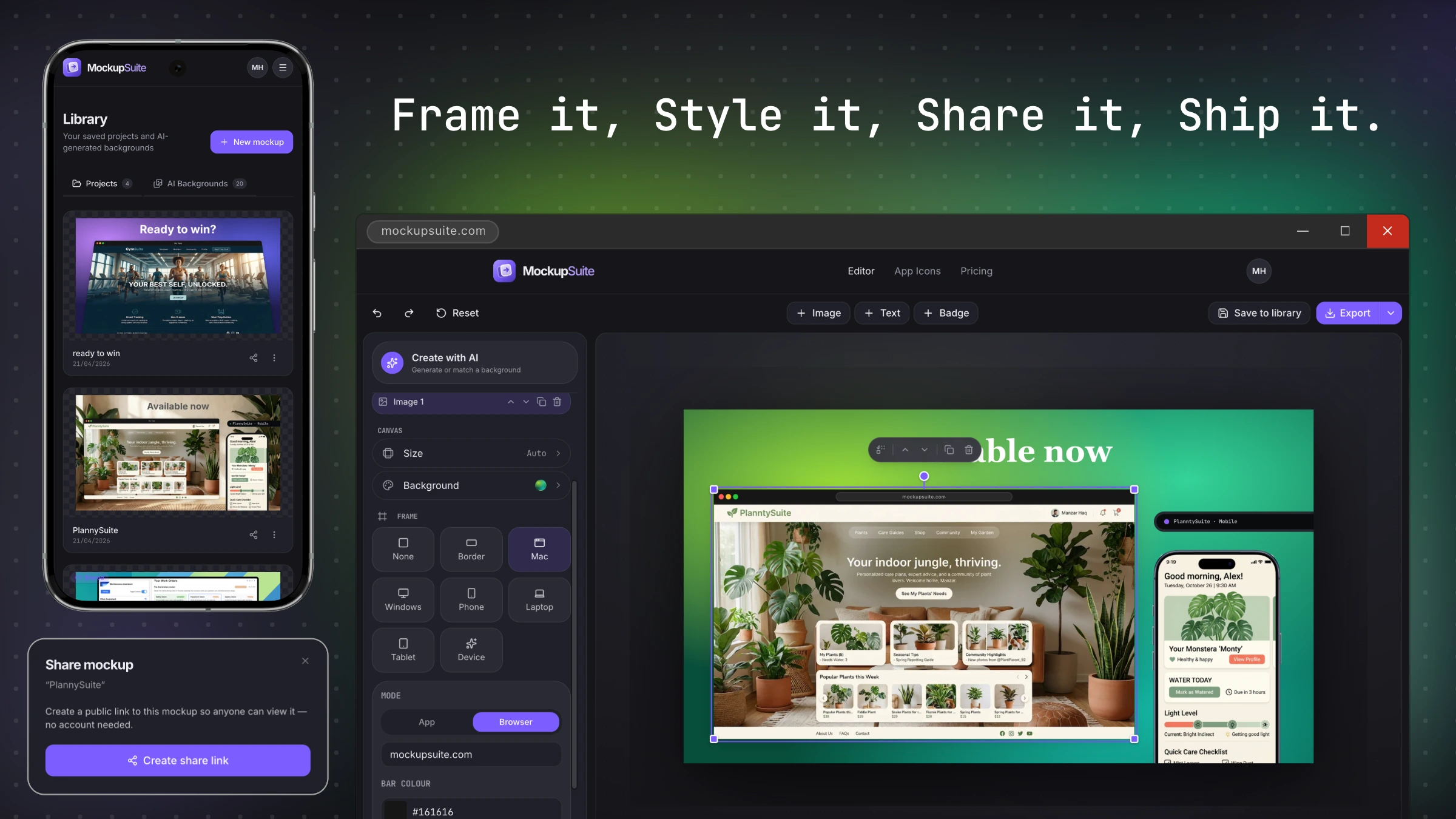Open the Export dropdown arrow
Screen dimensions: 1456x819
(x=1390, y=313)
